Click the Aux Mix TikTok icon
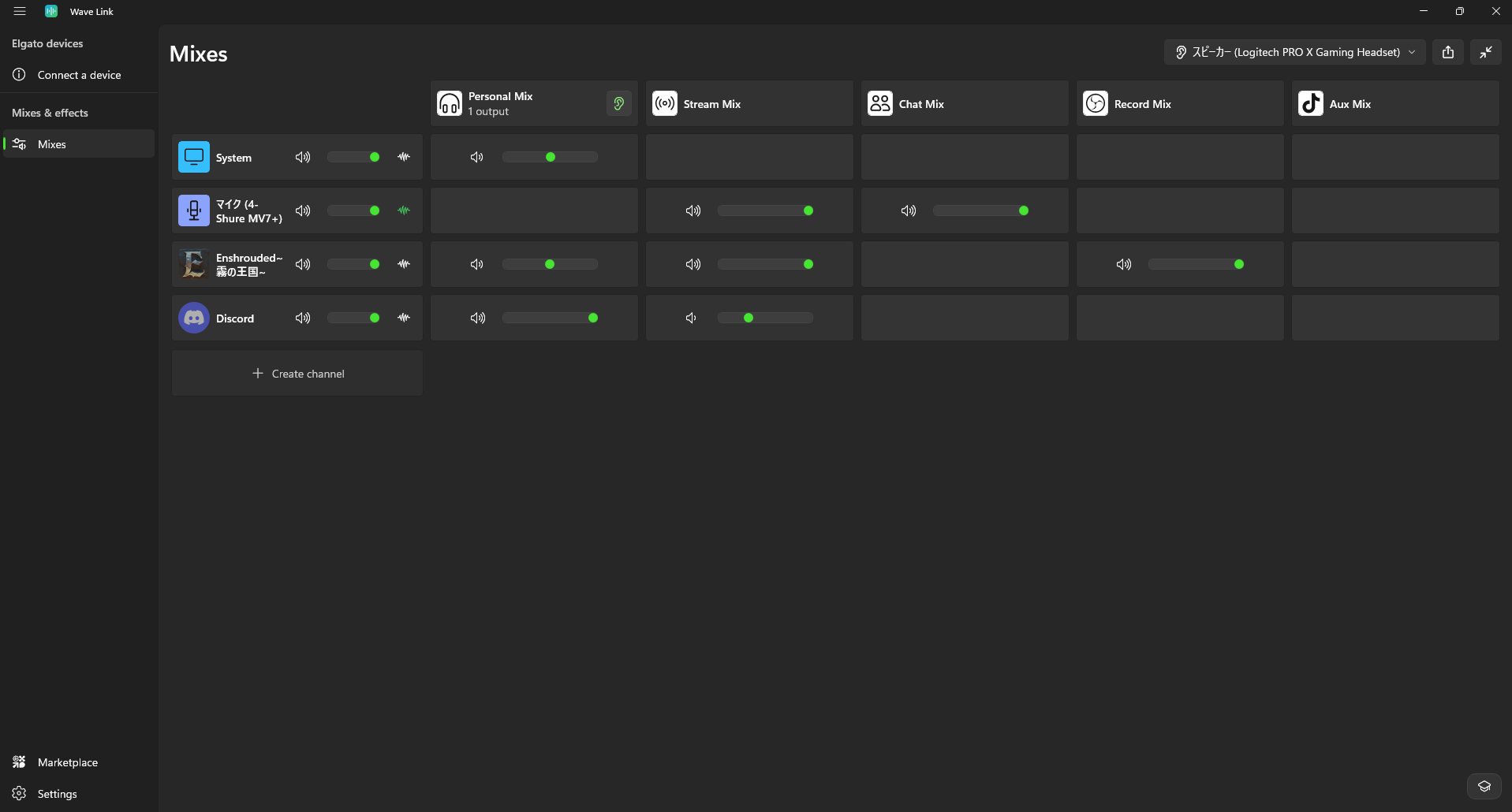 (1311, 103)
